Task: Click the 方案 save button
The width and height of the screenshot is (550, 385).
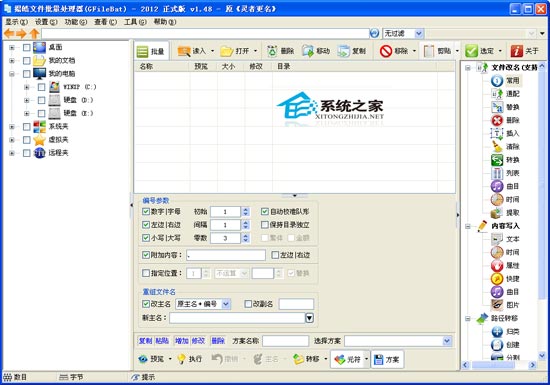Action: (x=387, y=359)
